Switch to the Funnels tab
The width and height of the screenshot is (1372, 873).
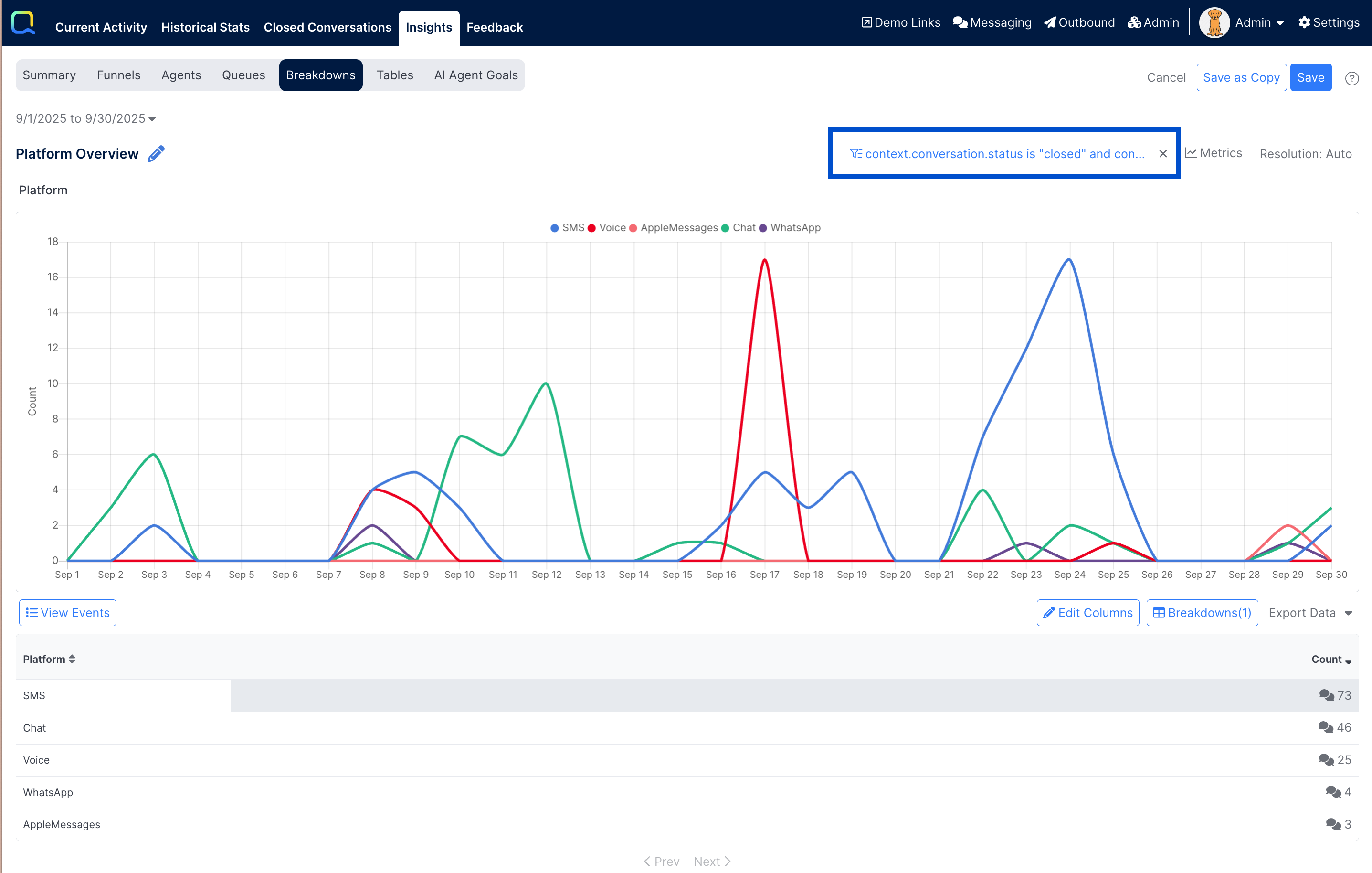(118, 75)
